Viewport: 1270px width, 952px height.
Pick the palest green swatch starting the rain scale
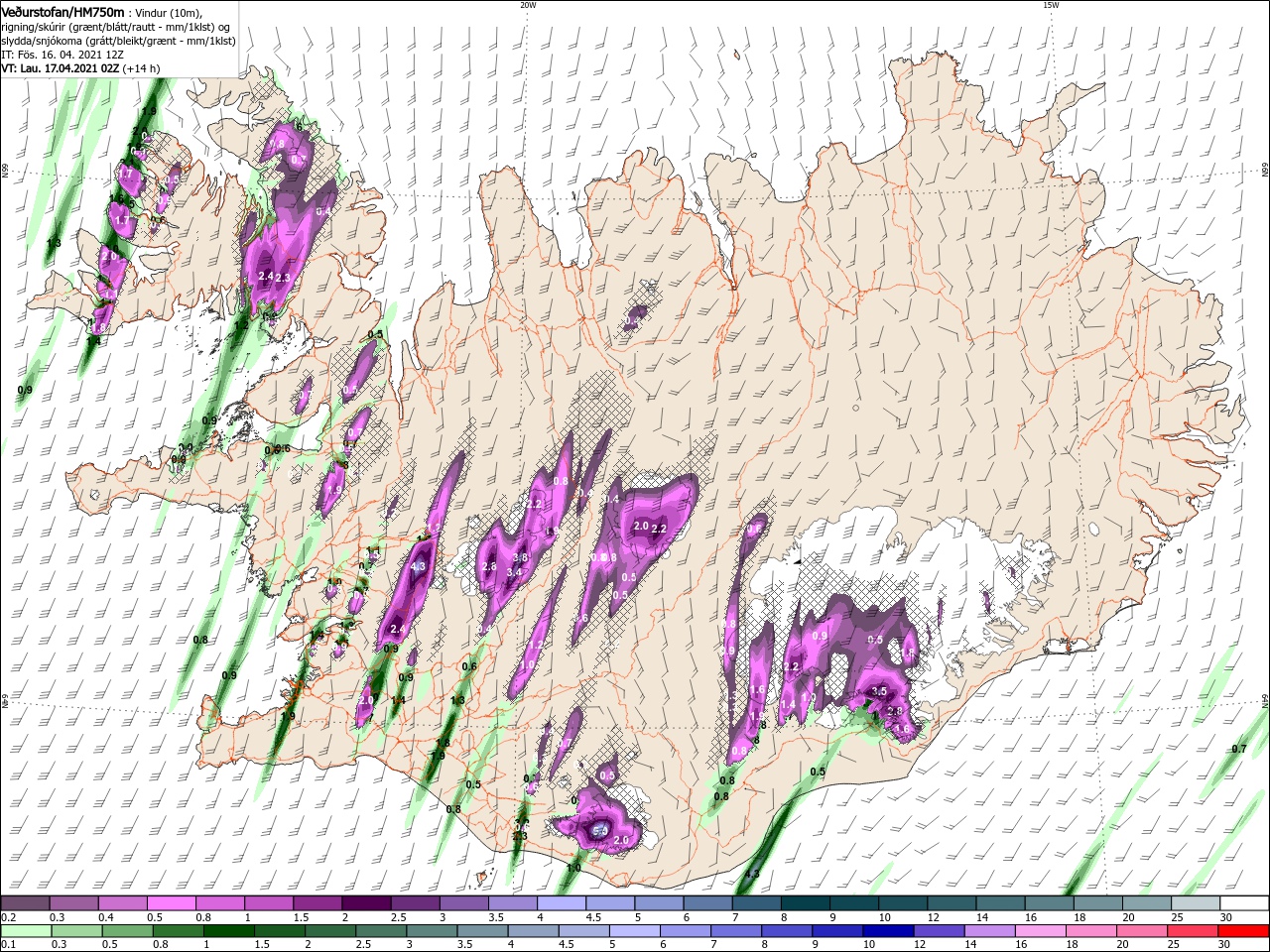pos(25,930)
